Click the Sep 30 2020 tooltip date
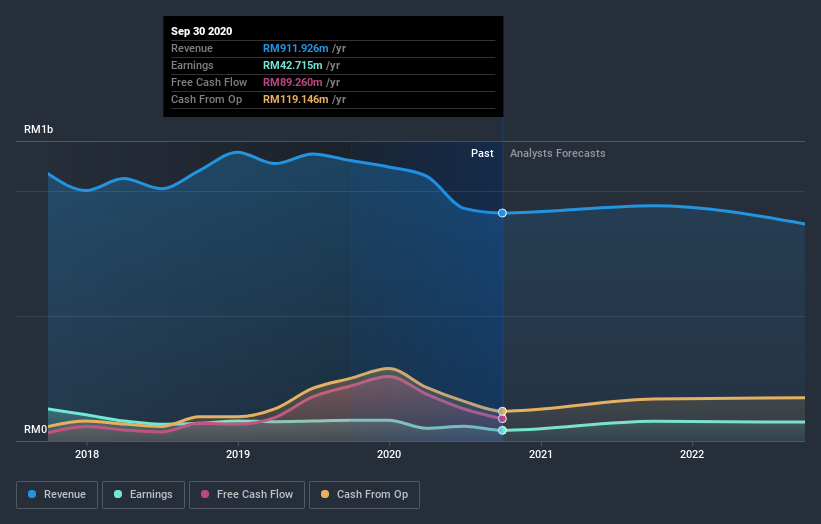Image resolution: width=821 pixels, height=524 pixels. coord(202,31)
